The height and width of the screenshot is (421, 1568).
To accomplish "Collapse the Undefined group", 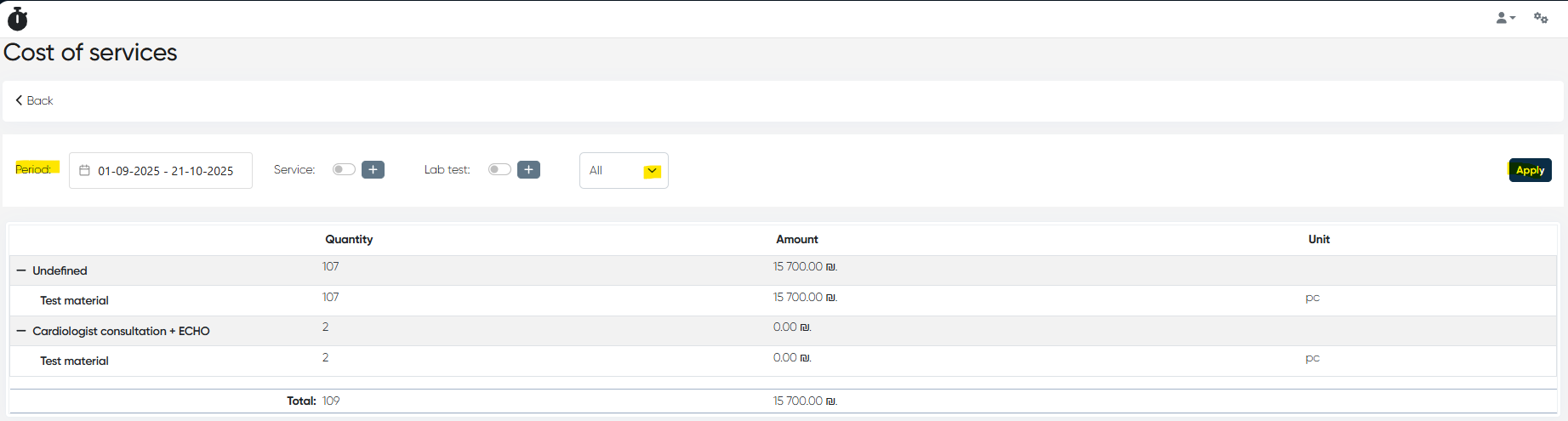I will [x=21, y=270].
